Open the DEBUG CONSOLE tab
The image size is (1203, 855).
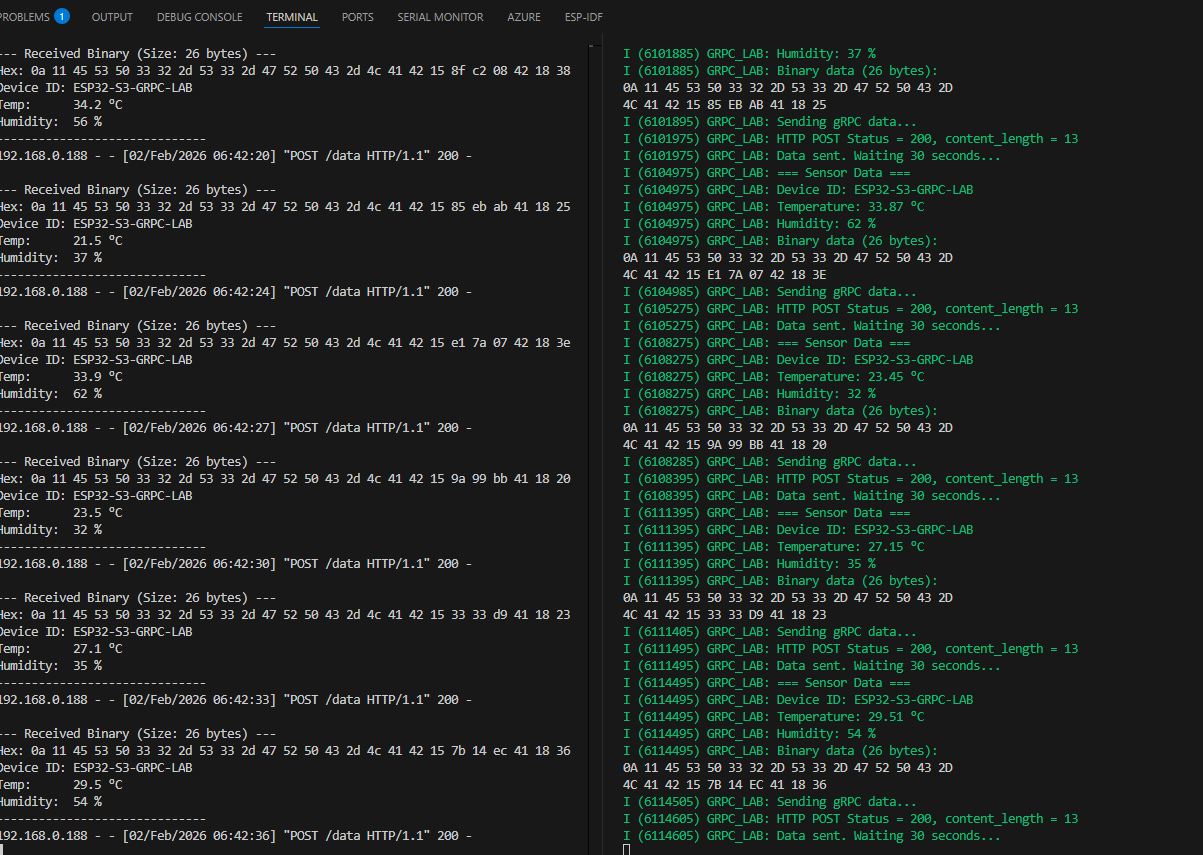pyautogui.click(x=199, y=17)
